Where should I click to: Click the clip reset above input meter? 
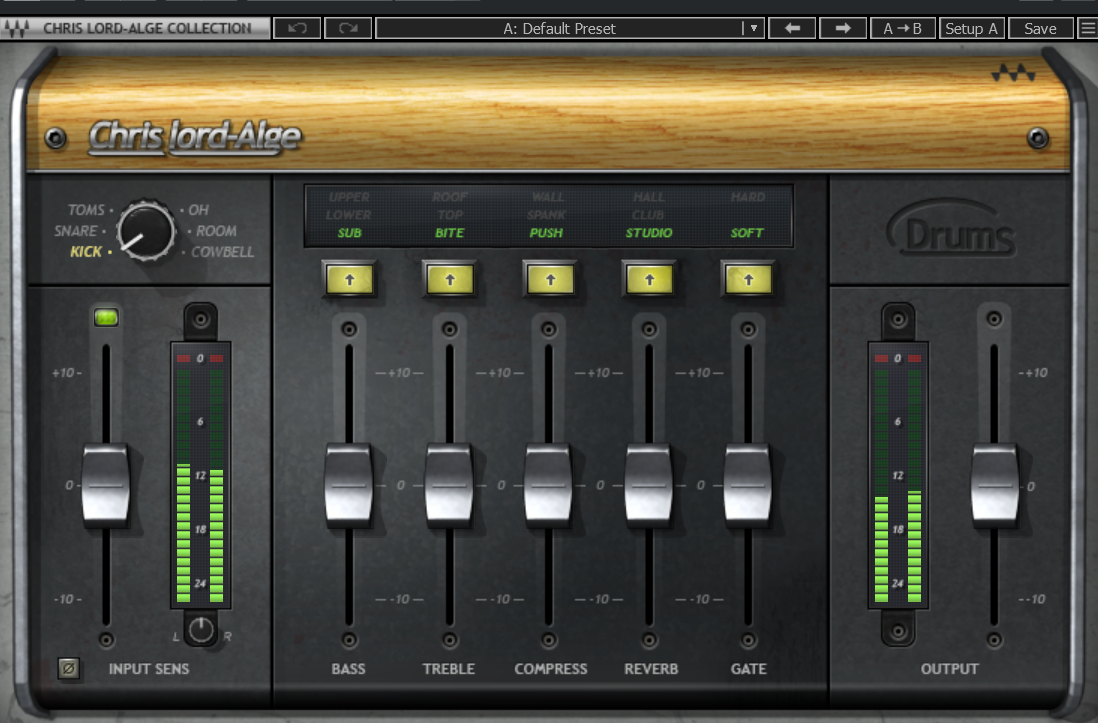201,320
